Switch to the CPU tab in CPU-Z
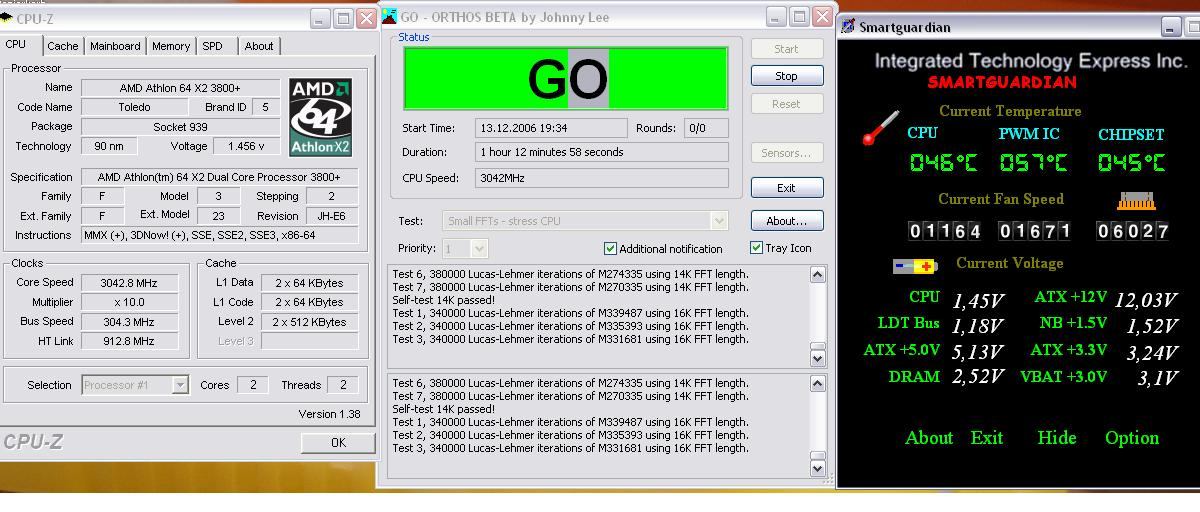The height and width of the screenshot is (512, 1200). pos(16,45)
